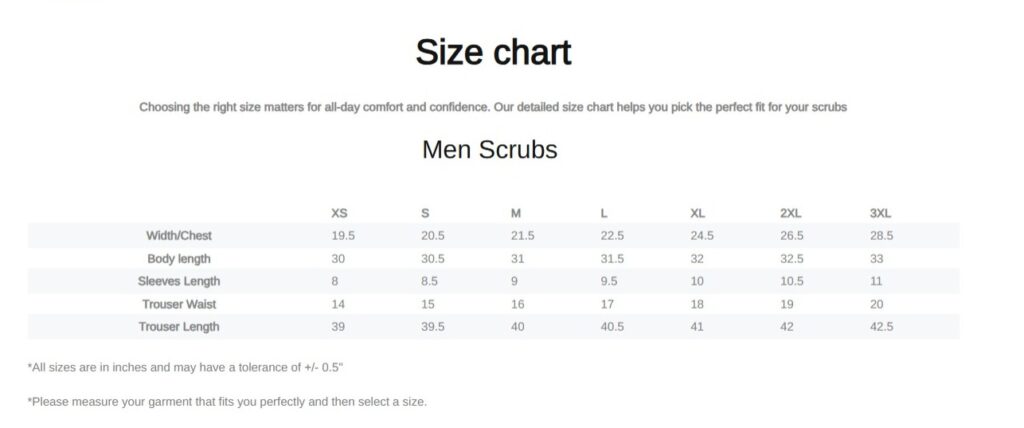Select the Trouser Waist row label

(179, 304)
